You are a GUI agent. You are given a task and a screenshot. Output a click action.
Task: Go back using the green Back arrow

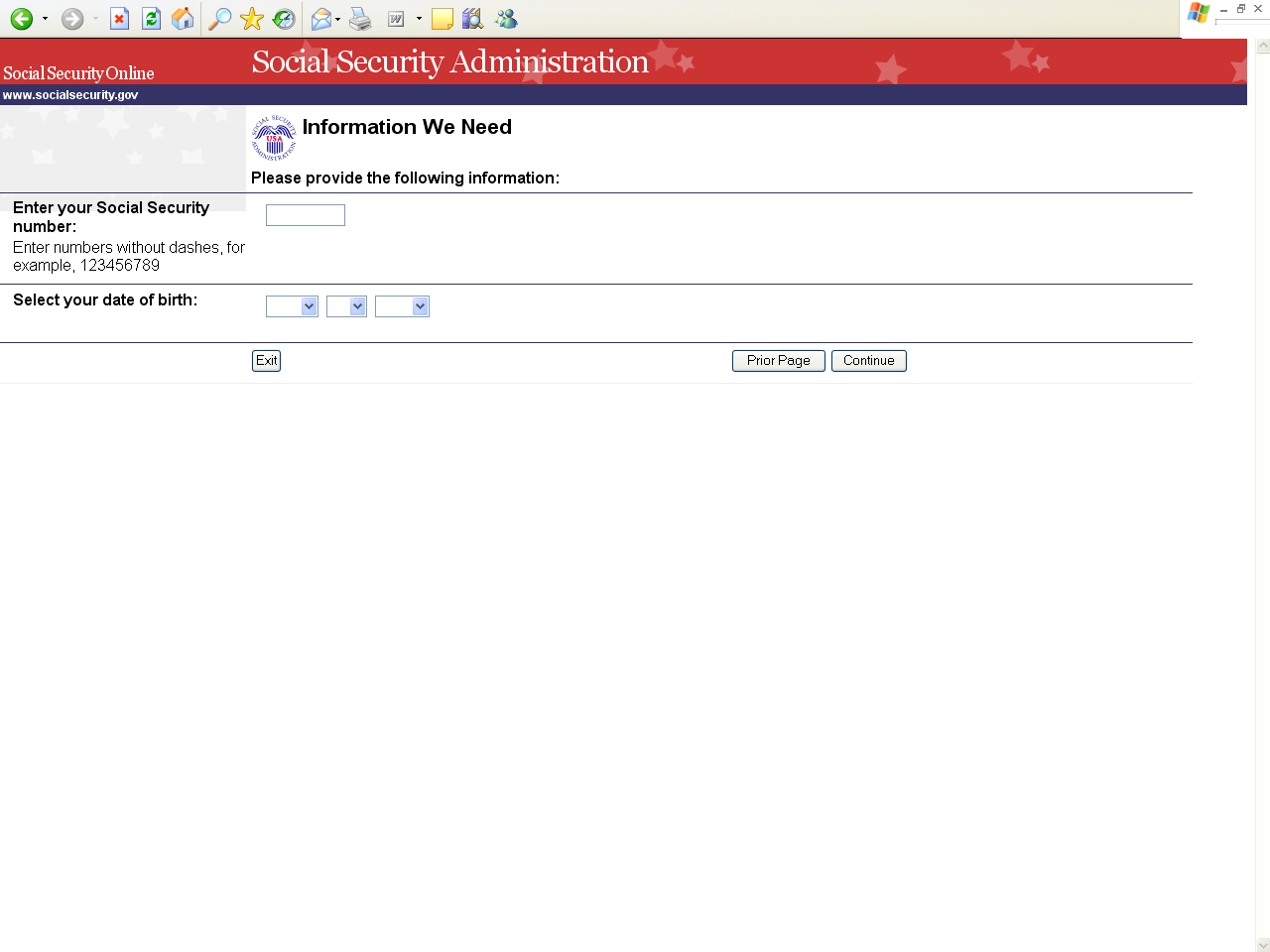22,19
